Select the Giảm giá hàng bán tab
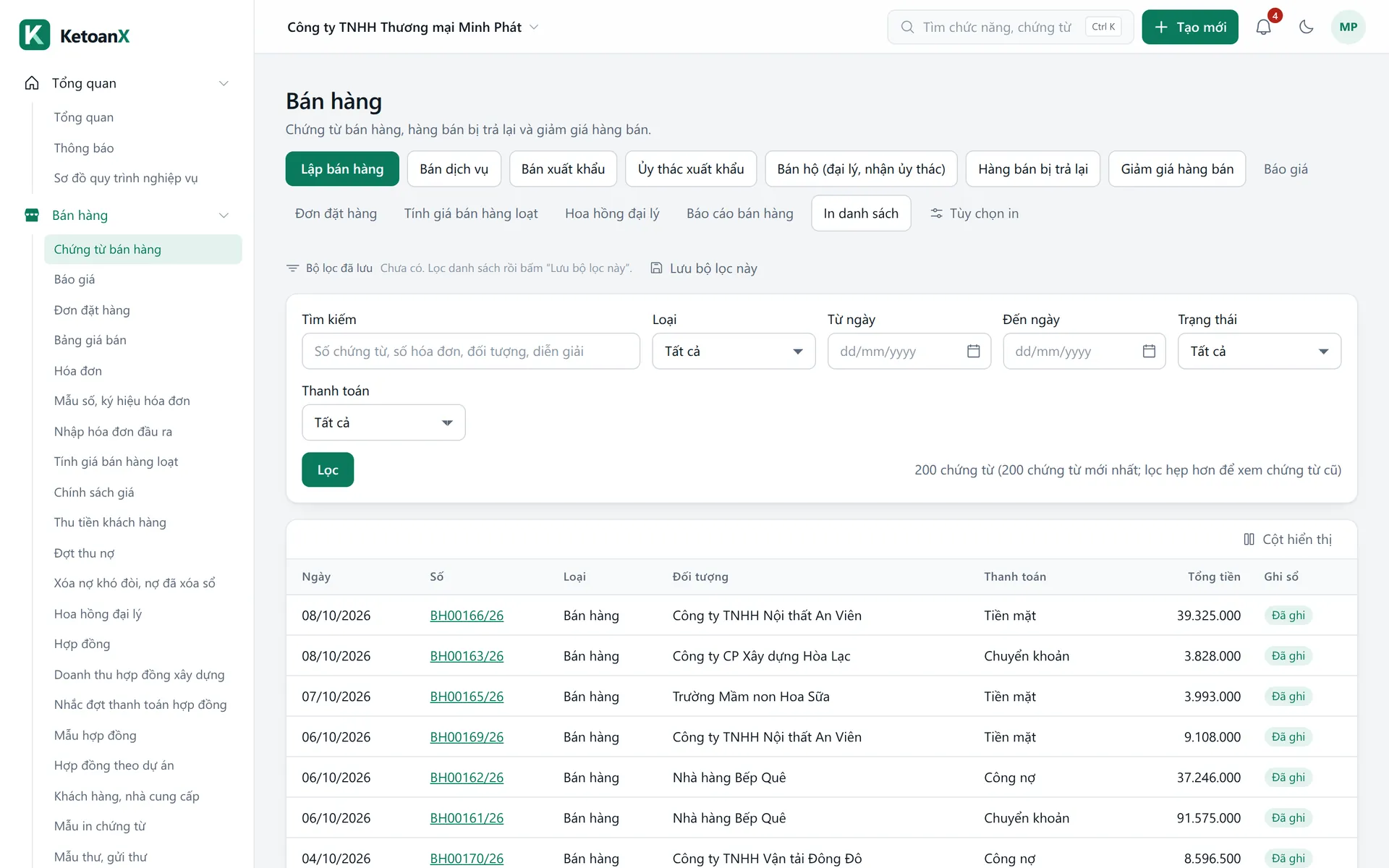The image size is (1389, 868). click(x=1177, y=169)
